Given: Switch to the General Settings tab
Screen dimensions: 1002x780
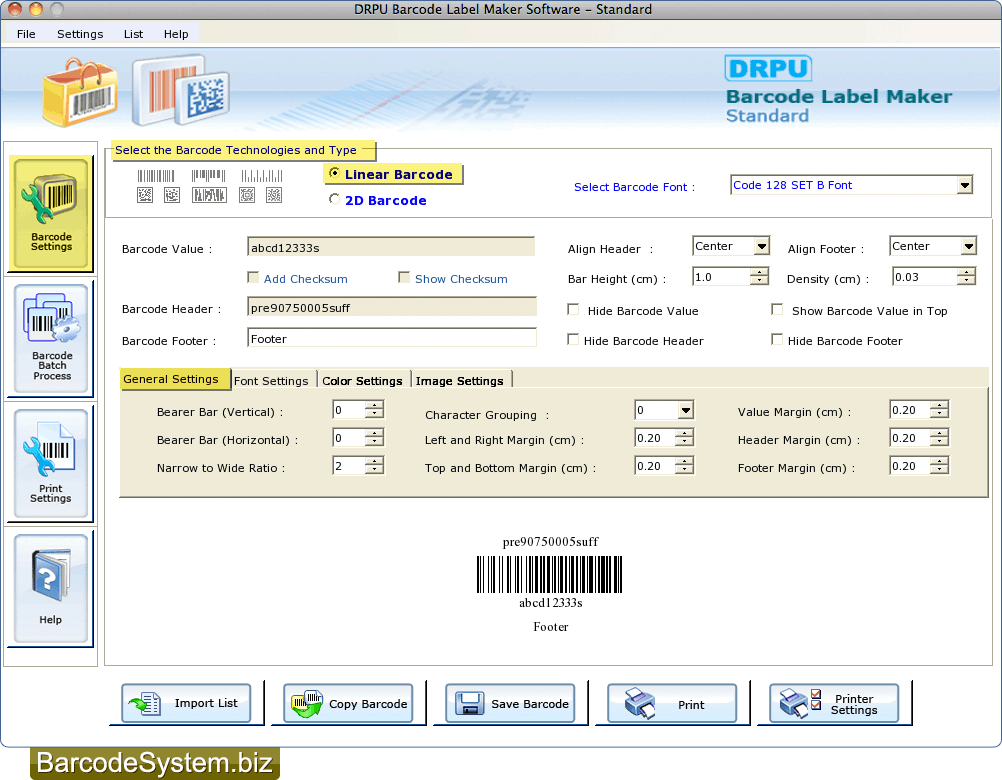Looking at the screenshot, I should coord(174,379).
